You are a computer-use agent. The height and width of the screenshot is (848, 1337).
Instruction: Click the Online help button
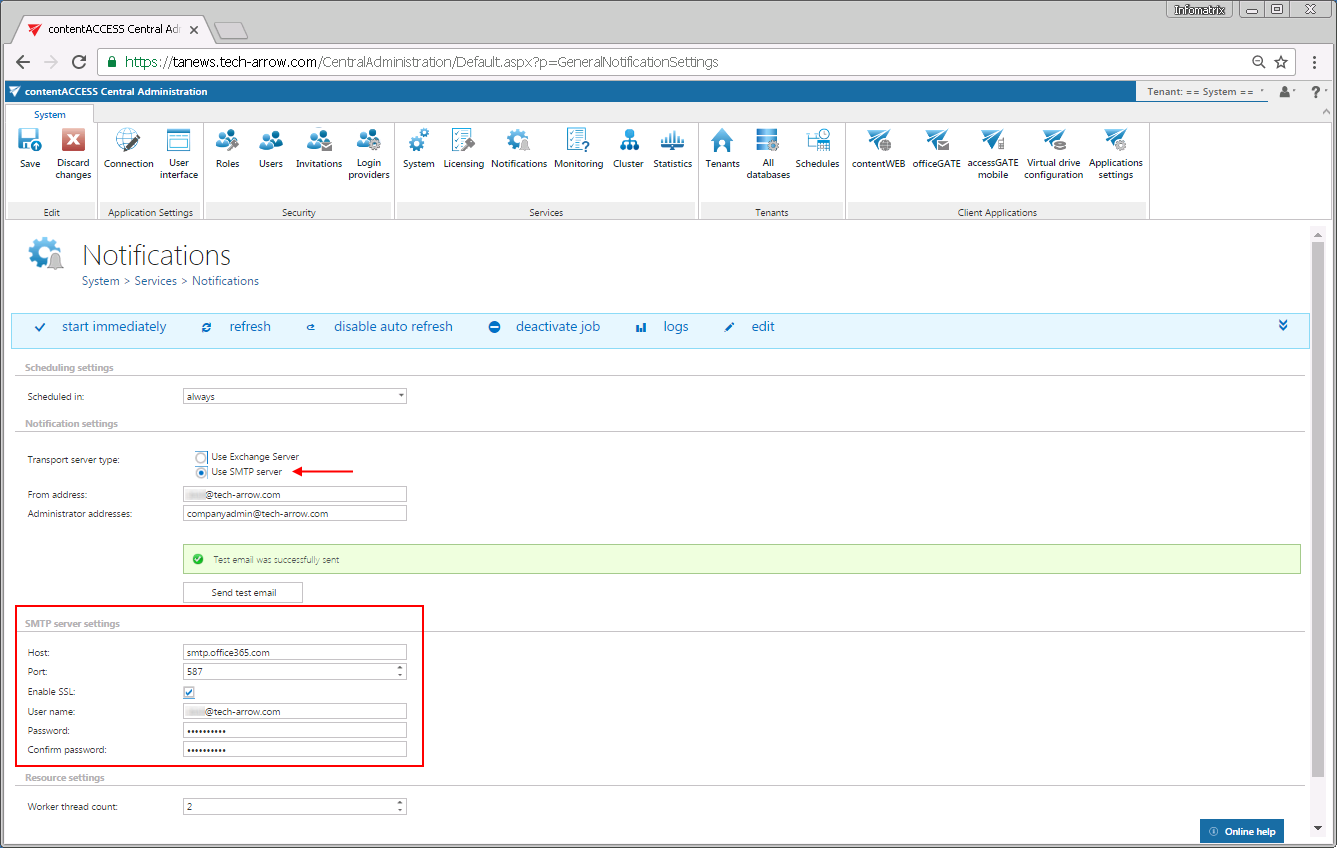(1241, 832)
